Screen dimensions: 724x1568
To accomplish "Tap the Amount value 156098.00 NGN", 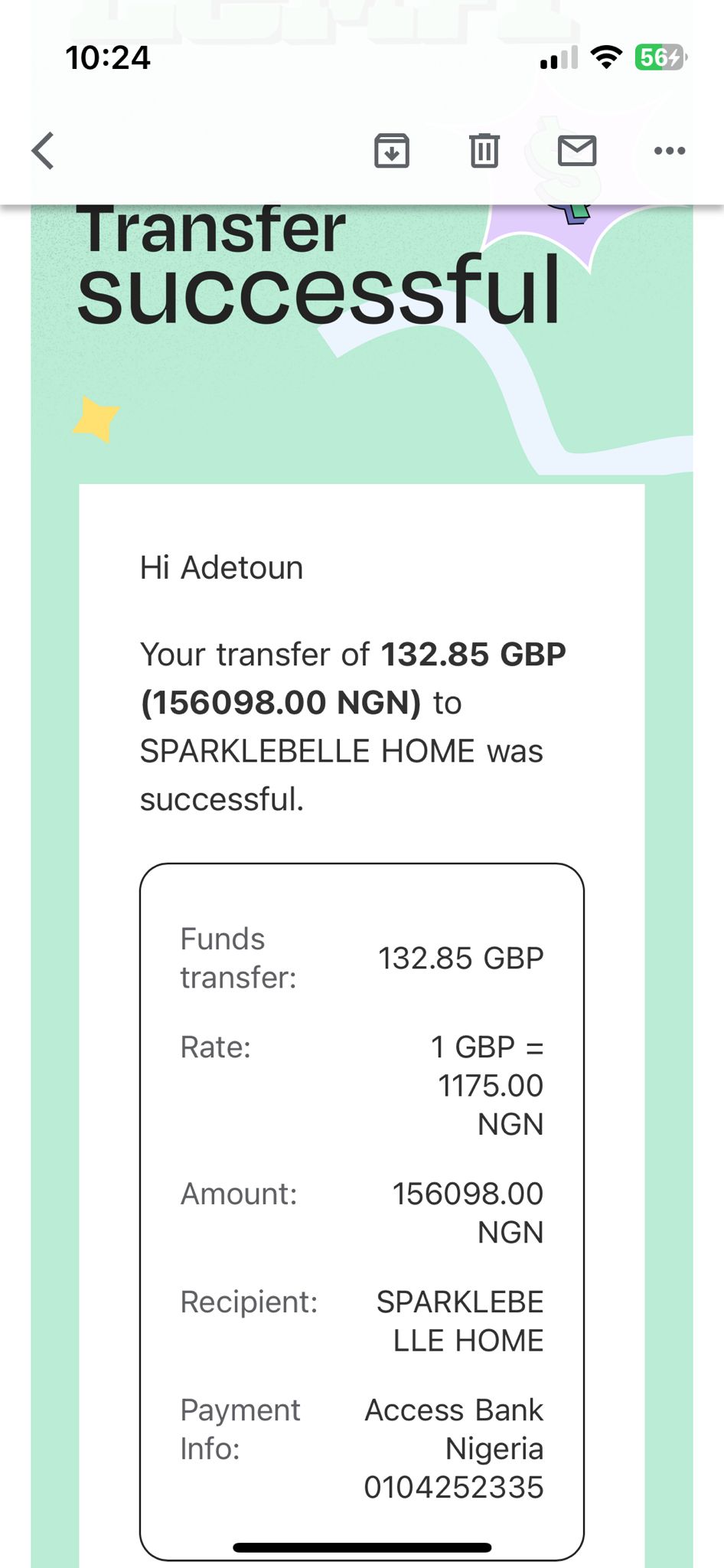I will coord(468,1212).
